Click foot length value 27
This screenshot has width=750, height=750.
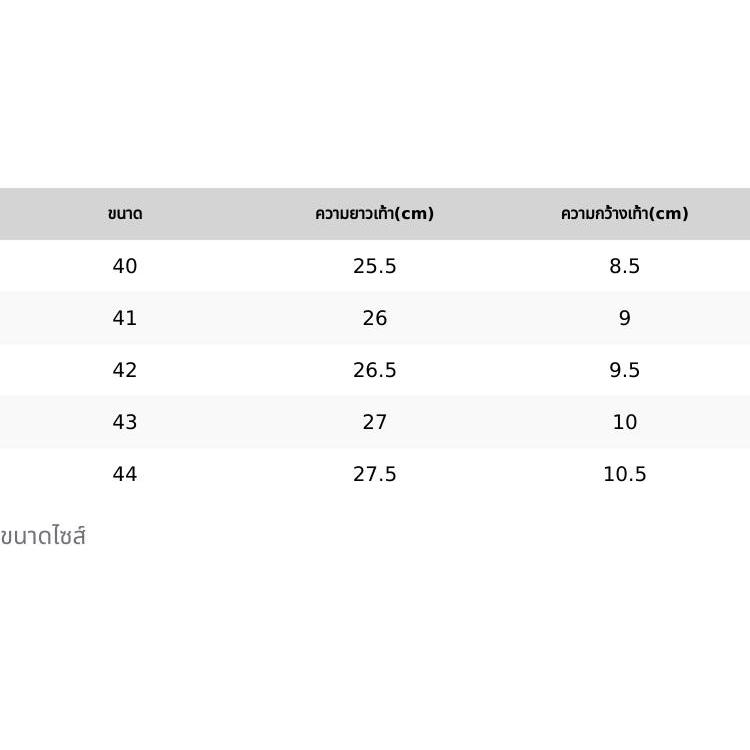point(375,422)
